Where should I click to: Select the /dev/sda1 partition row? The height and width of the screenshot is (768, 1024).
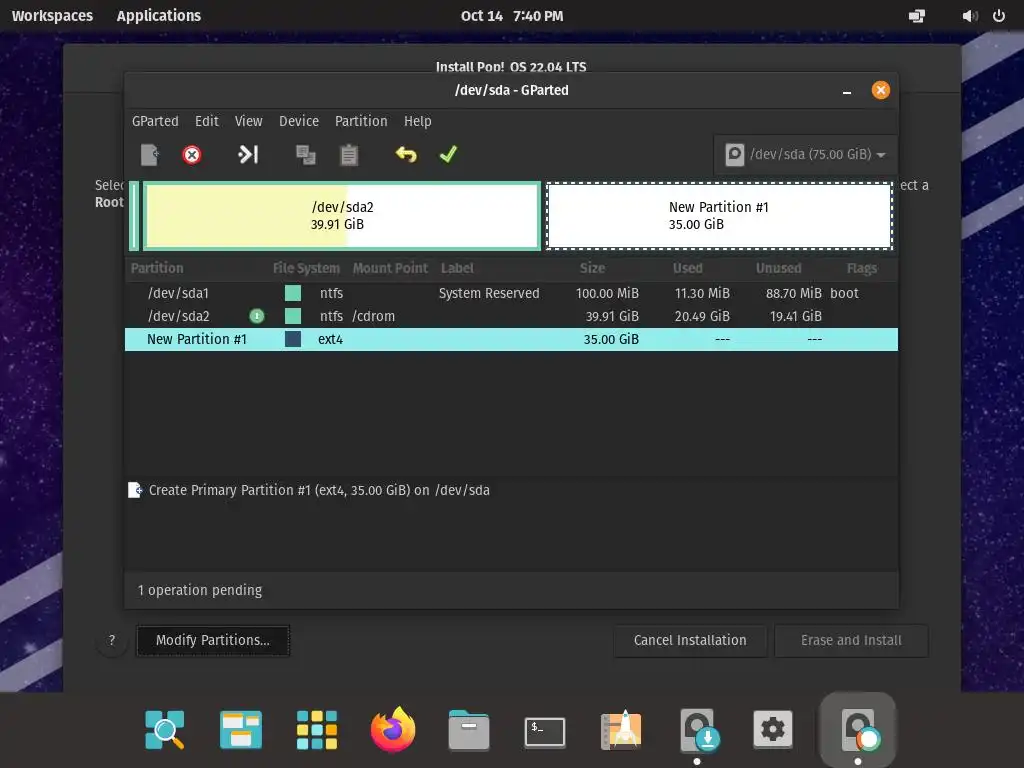pos(511,293)
